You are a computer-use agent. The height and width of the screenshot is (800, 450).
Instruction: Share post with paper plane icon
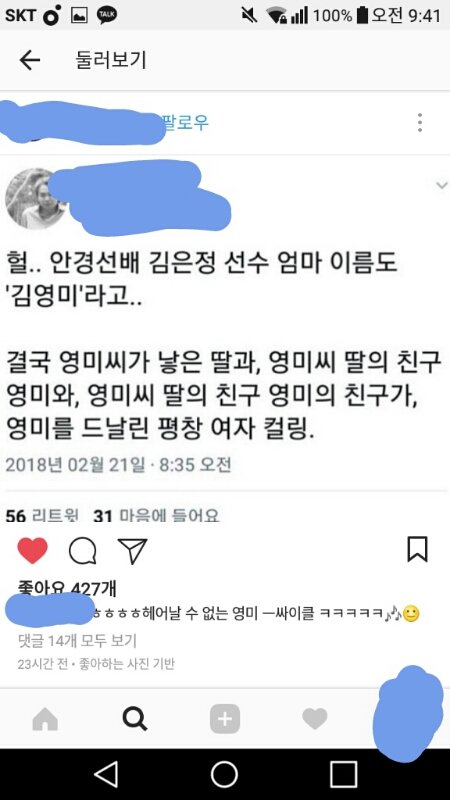click(132, 551)
